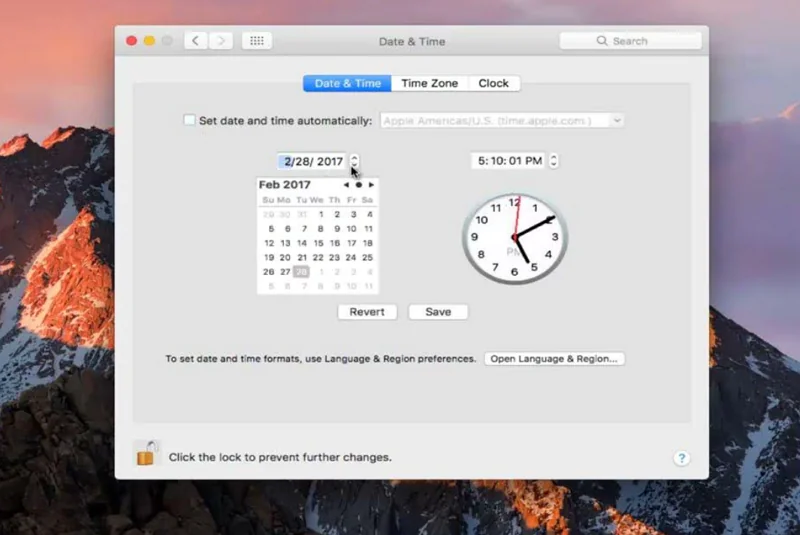Select February 21 in the calendar
800x535 pixels.
[302, 258]
